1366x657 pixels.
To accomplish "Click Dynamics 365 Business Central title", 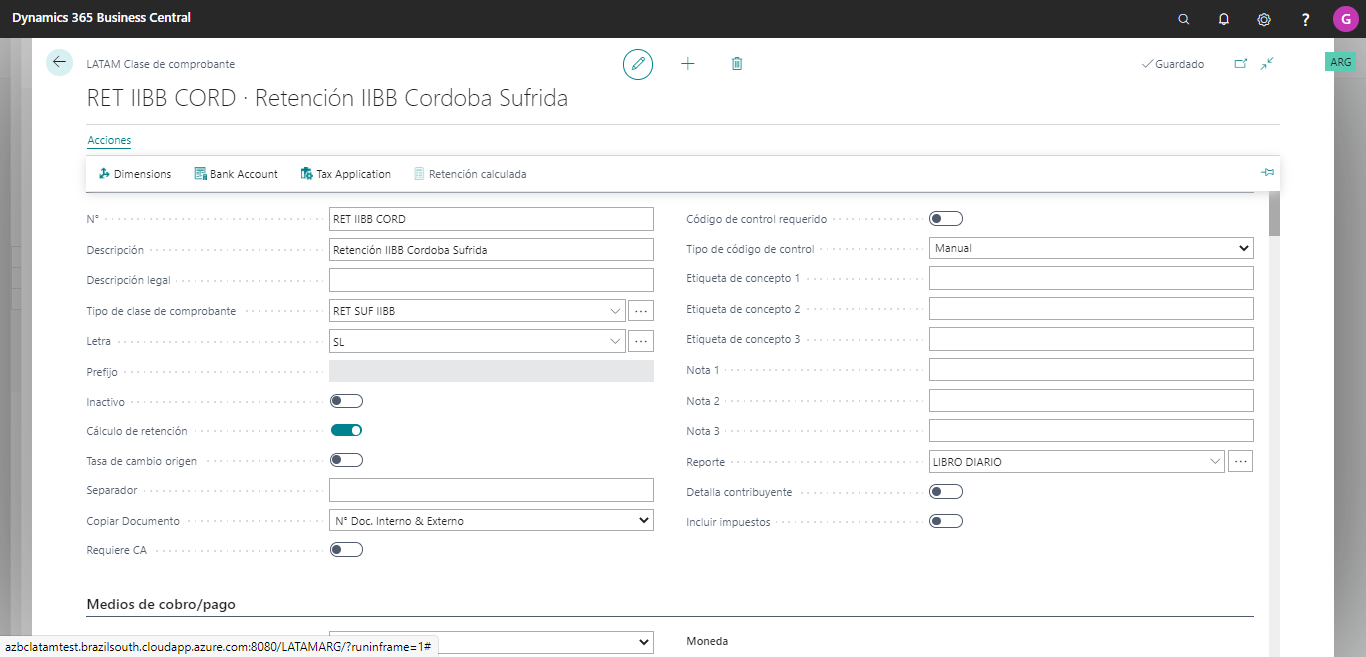I will point(101,18).
